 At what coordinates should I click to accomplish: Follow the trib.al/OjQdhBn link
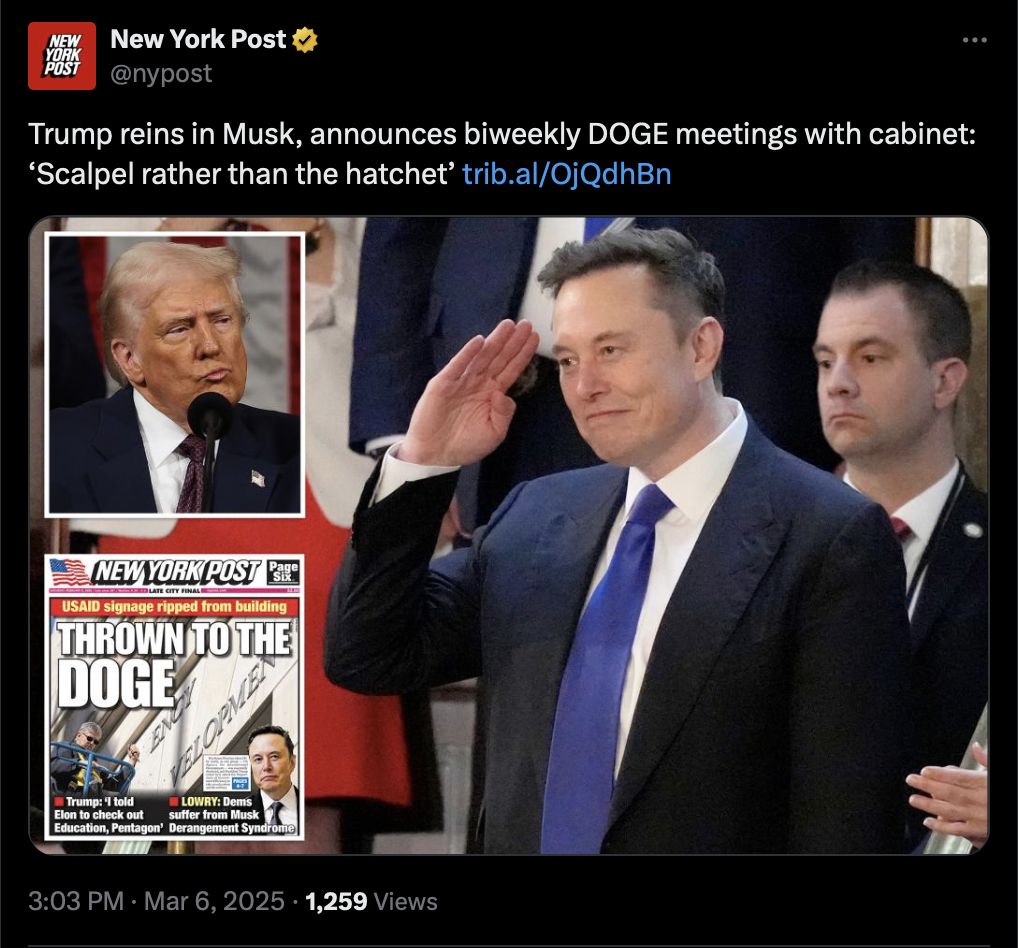tap(566, 174)
